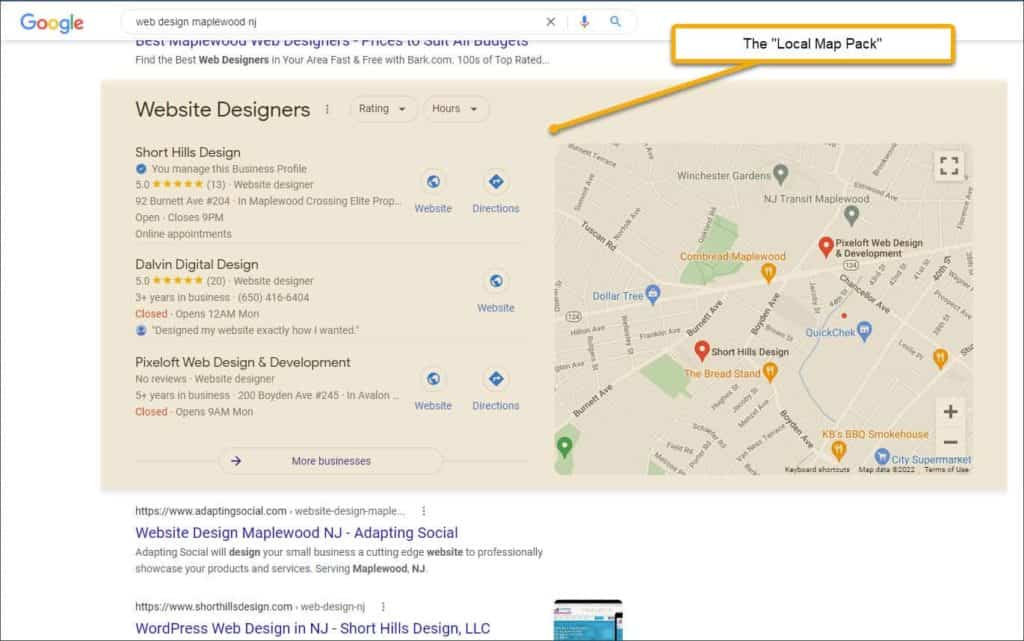
Task: Expand map to fullscreen view
Action: [949, 166]
